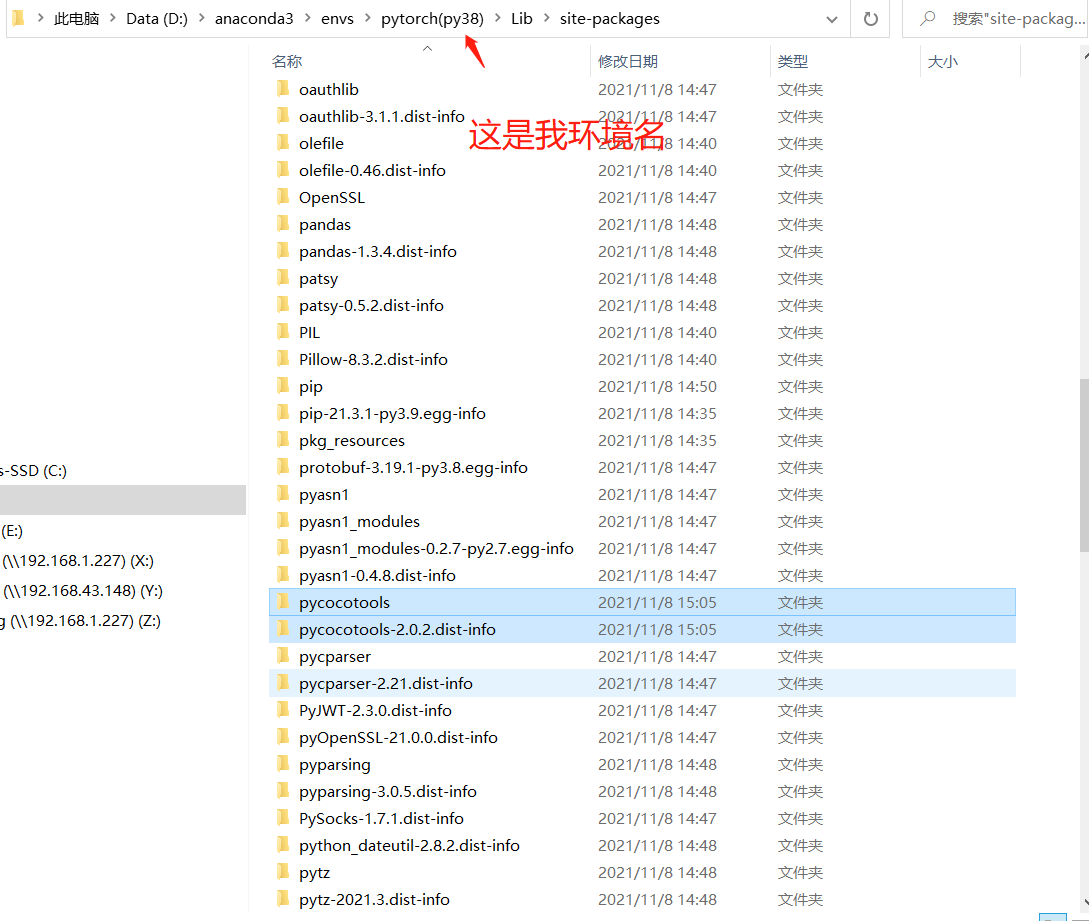Select protobuf-3.19.1-py3.8.egg-info folder icon
1089x921 pixels.
pos(283,467)
